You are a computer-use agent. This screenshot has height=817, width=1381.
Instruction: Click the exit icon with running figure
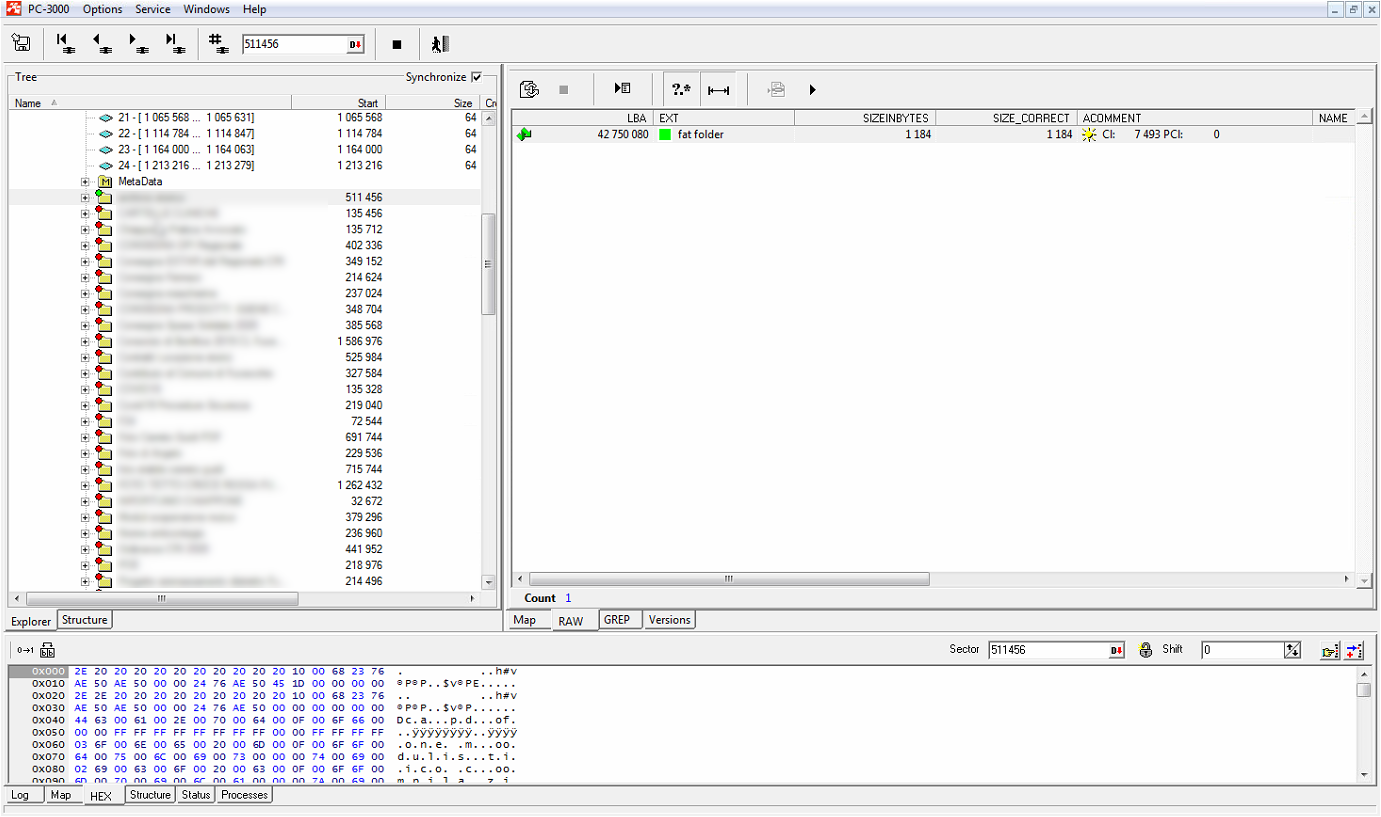coord(439,44)
